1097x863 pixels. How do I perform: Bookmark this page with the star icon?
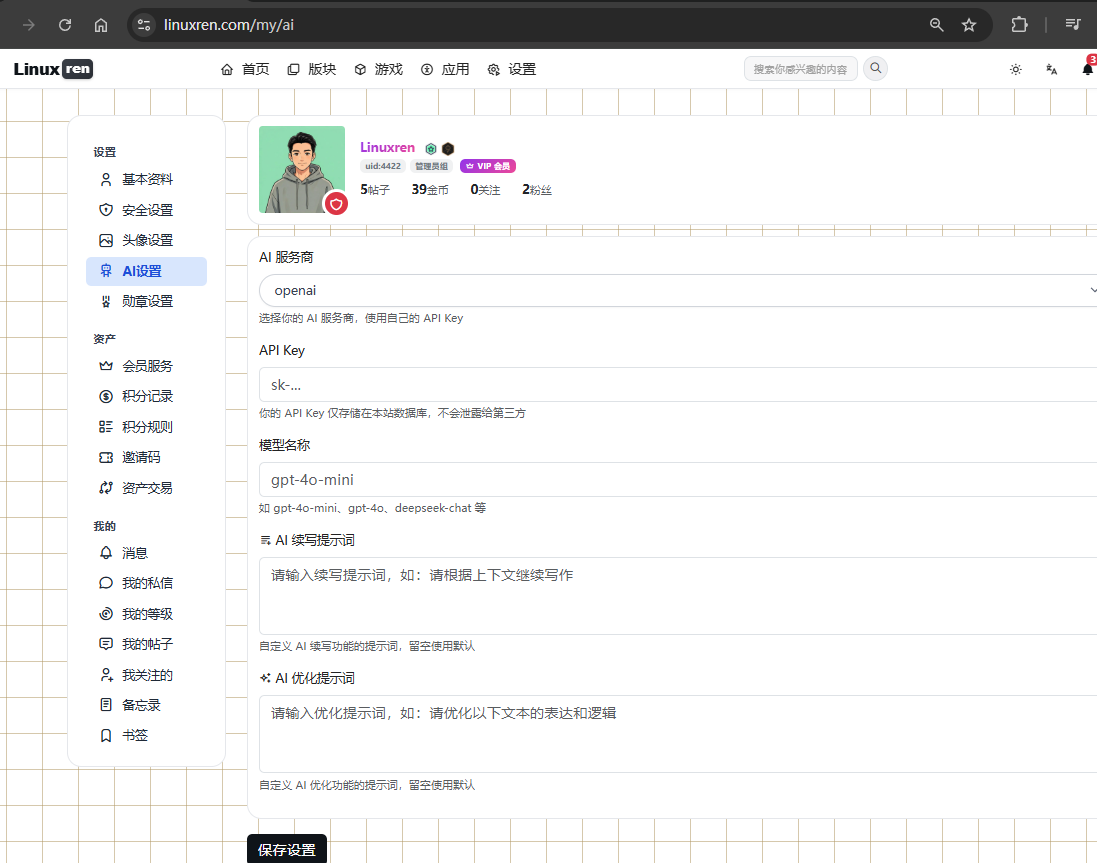pos(969,25)
